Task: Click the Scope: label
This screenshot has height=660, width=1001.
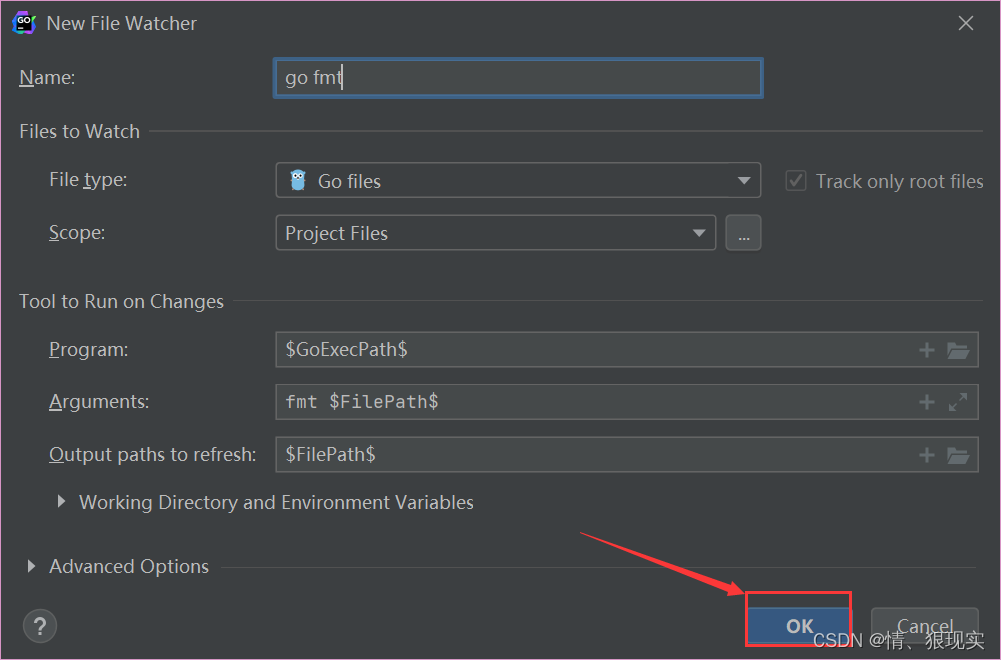Action: tap(77, 233)
